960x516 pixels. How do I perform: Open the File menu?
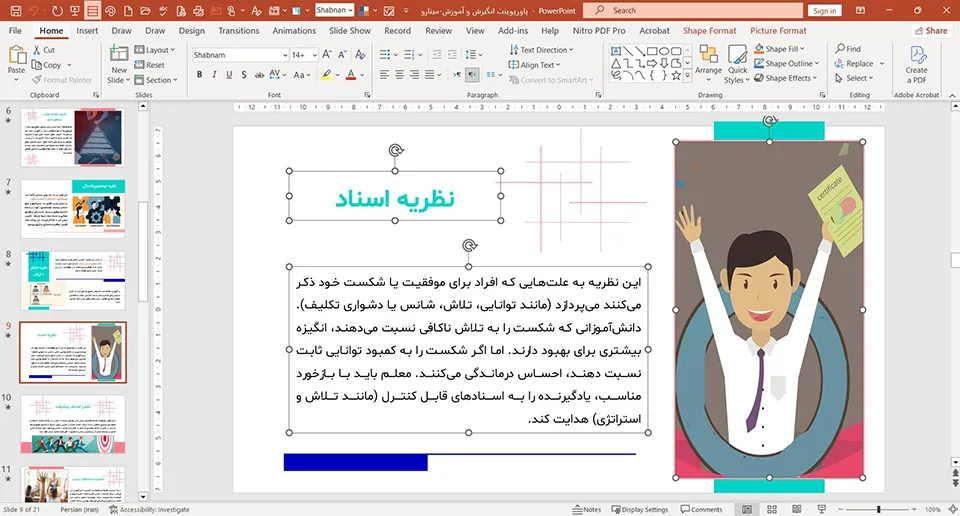tap(15, 31)
